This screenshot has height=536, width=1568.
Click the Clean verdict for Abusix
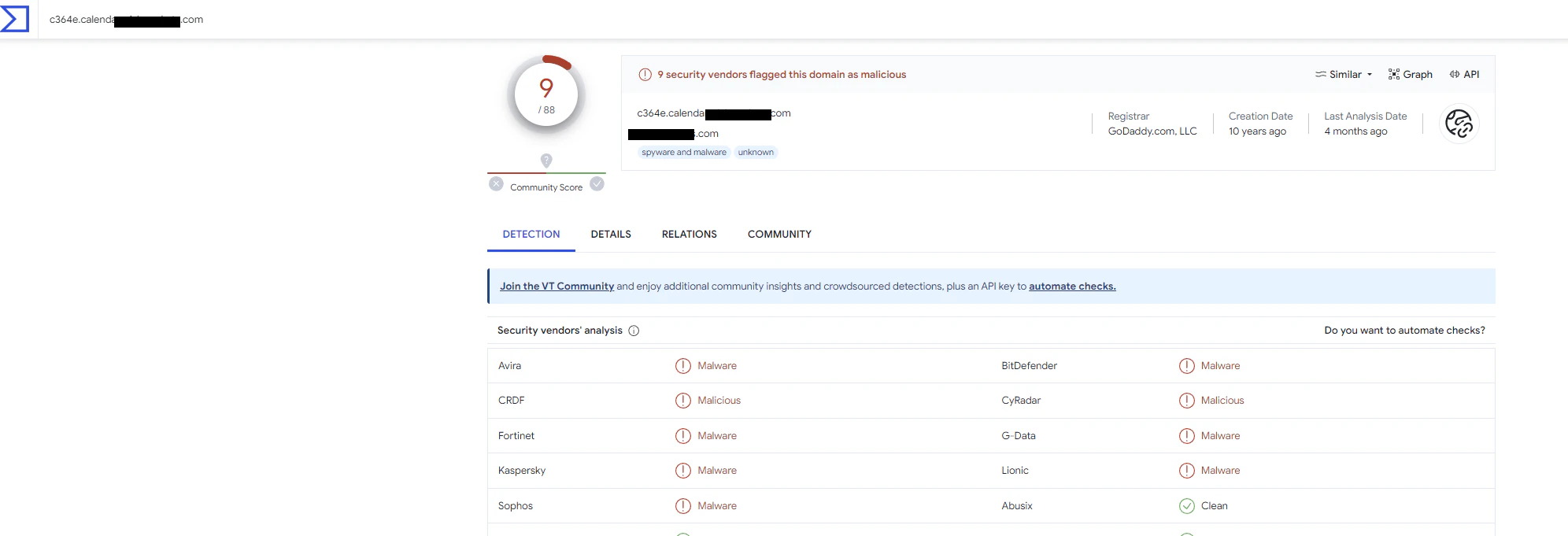point(1214,506)
